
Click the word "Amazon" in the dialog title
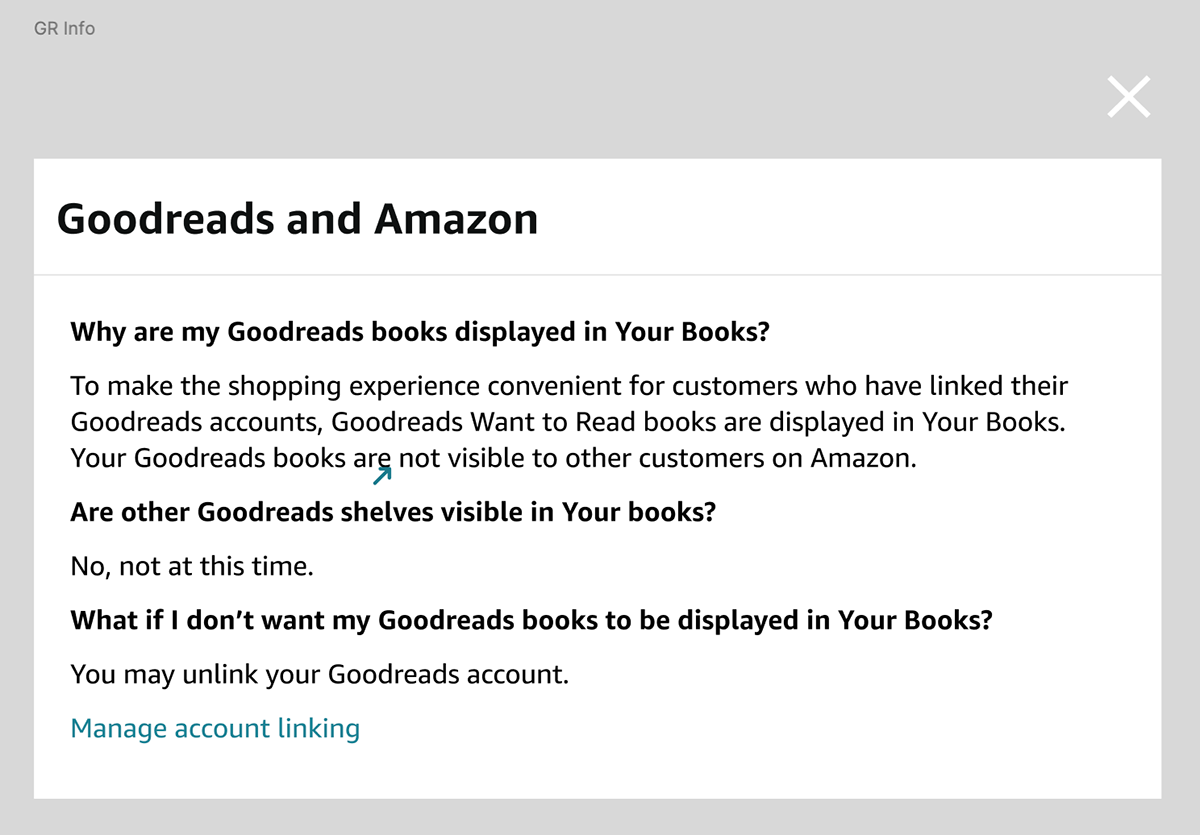click(456, 219)
